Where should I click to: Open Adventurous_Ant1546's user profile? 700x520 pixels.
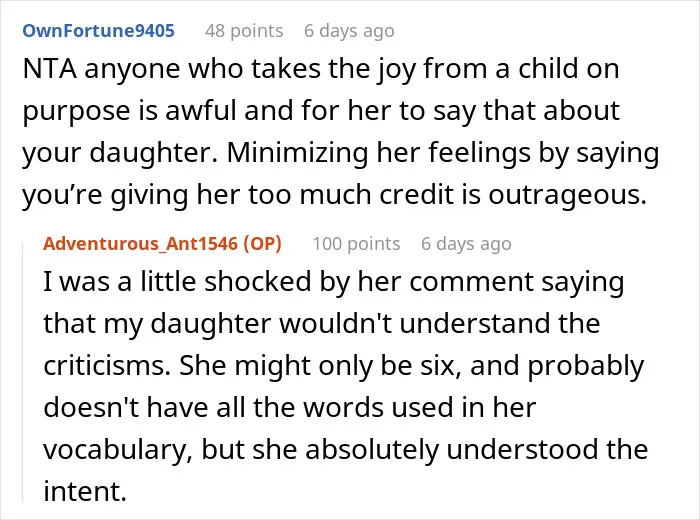[x=141, y=244]
